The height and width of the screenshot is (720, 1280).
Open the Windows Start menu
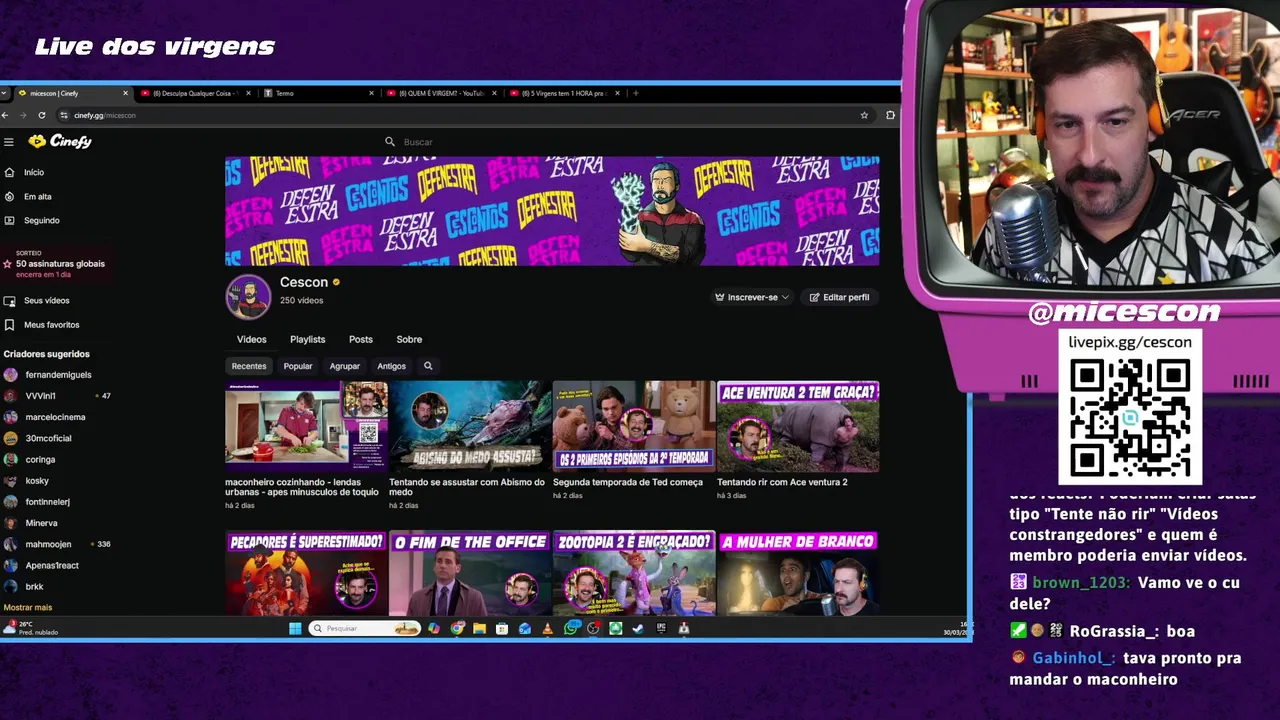point(295,628)
